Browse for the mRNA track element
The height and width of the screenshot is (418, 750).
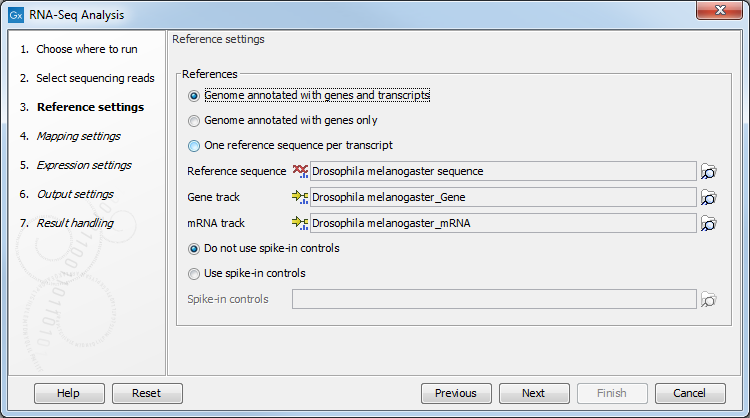(x=708, y=223)
